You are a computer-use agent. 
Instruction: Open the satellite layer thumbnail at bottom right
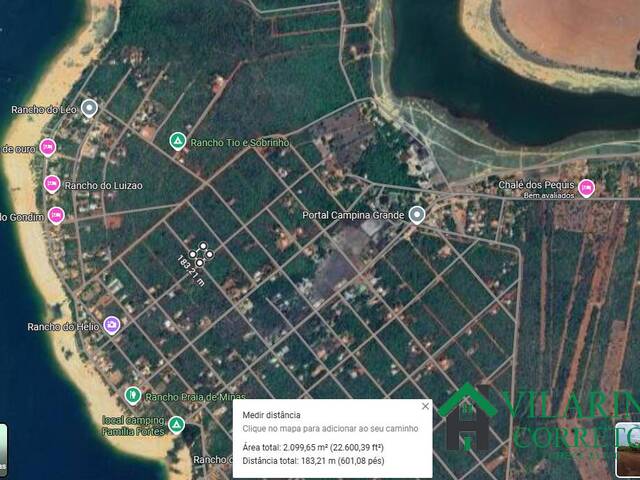click(628, 449)
